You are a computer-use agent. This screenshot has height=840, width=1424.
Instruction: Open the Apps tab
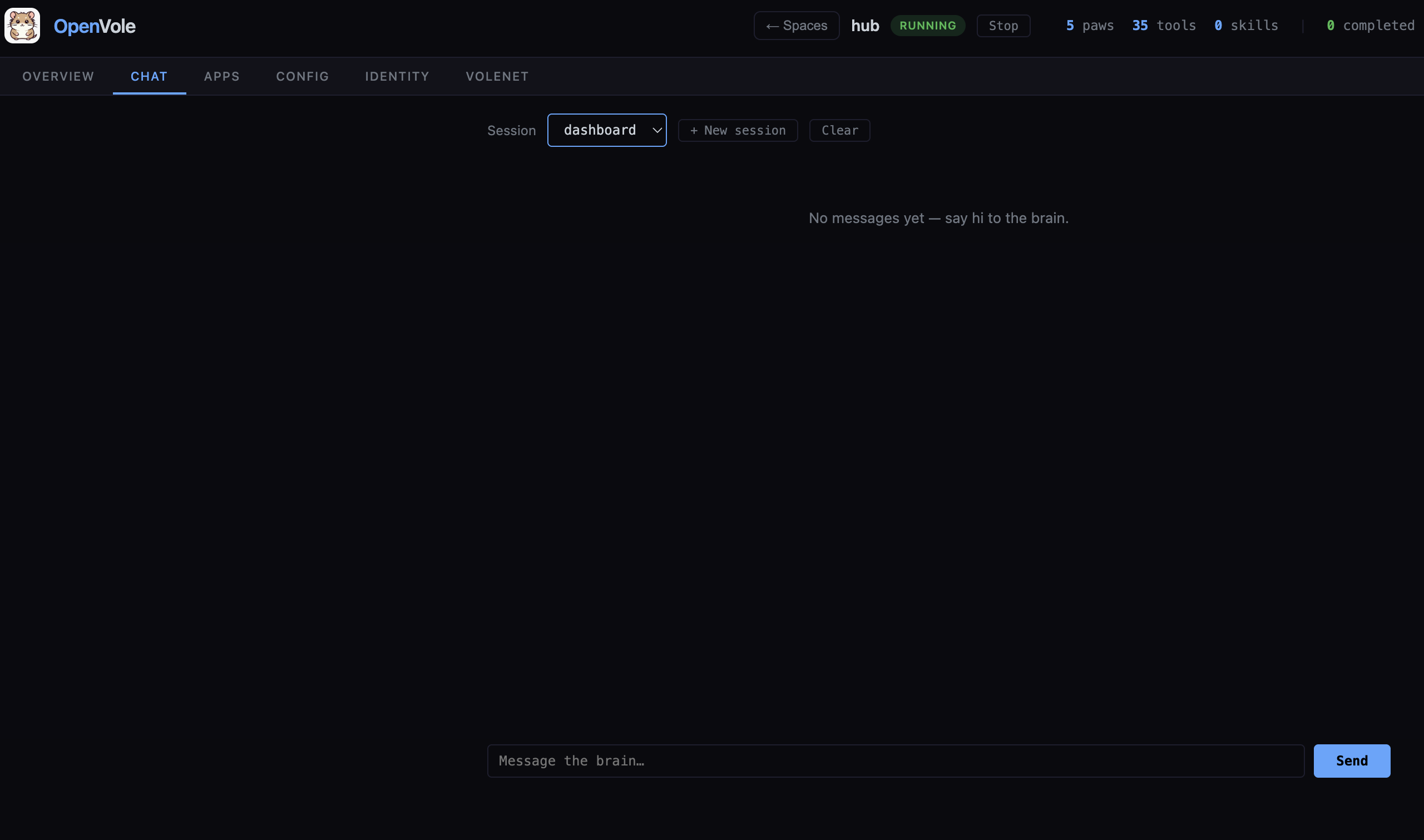coord(222,76)
